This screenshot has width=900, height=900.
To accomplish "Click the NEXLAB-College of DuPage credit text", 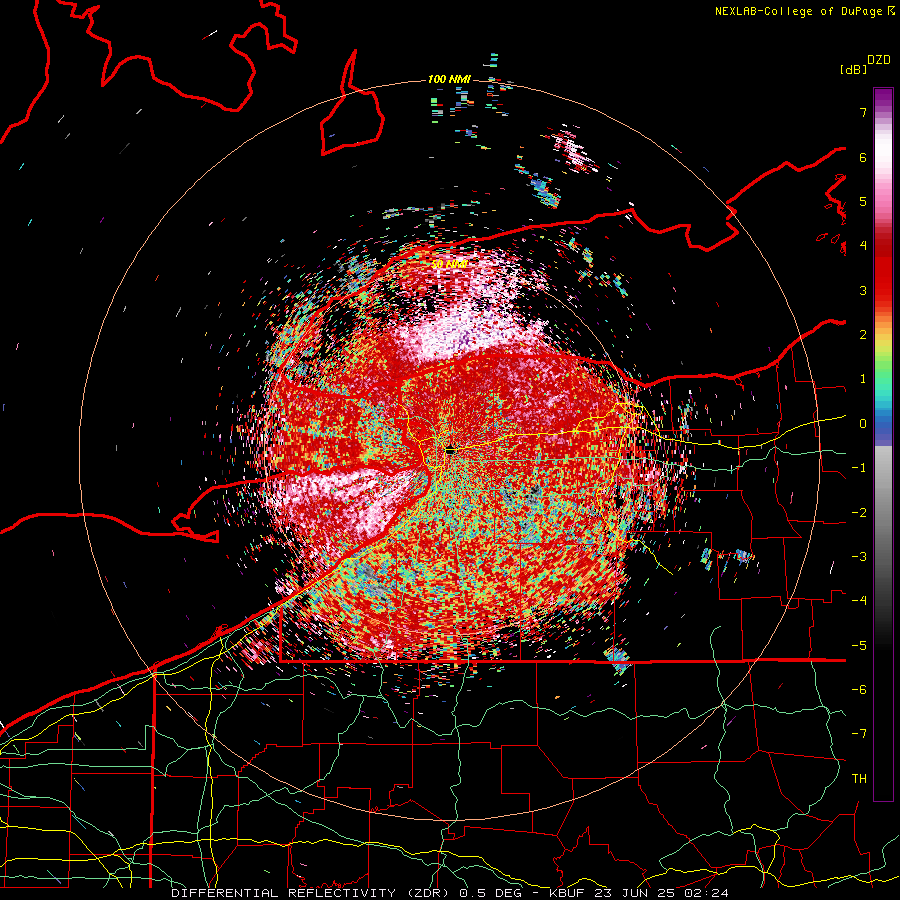I will click(x=799, y=11).
